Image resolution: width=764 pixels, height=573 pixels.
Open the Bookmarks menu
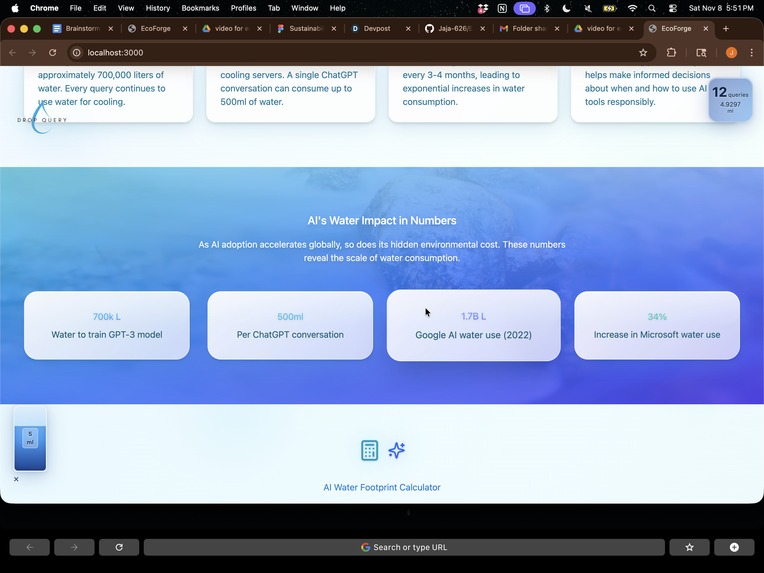tap(200, 8)
